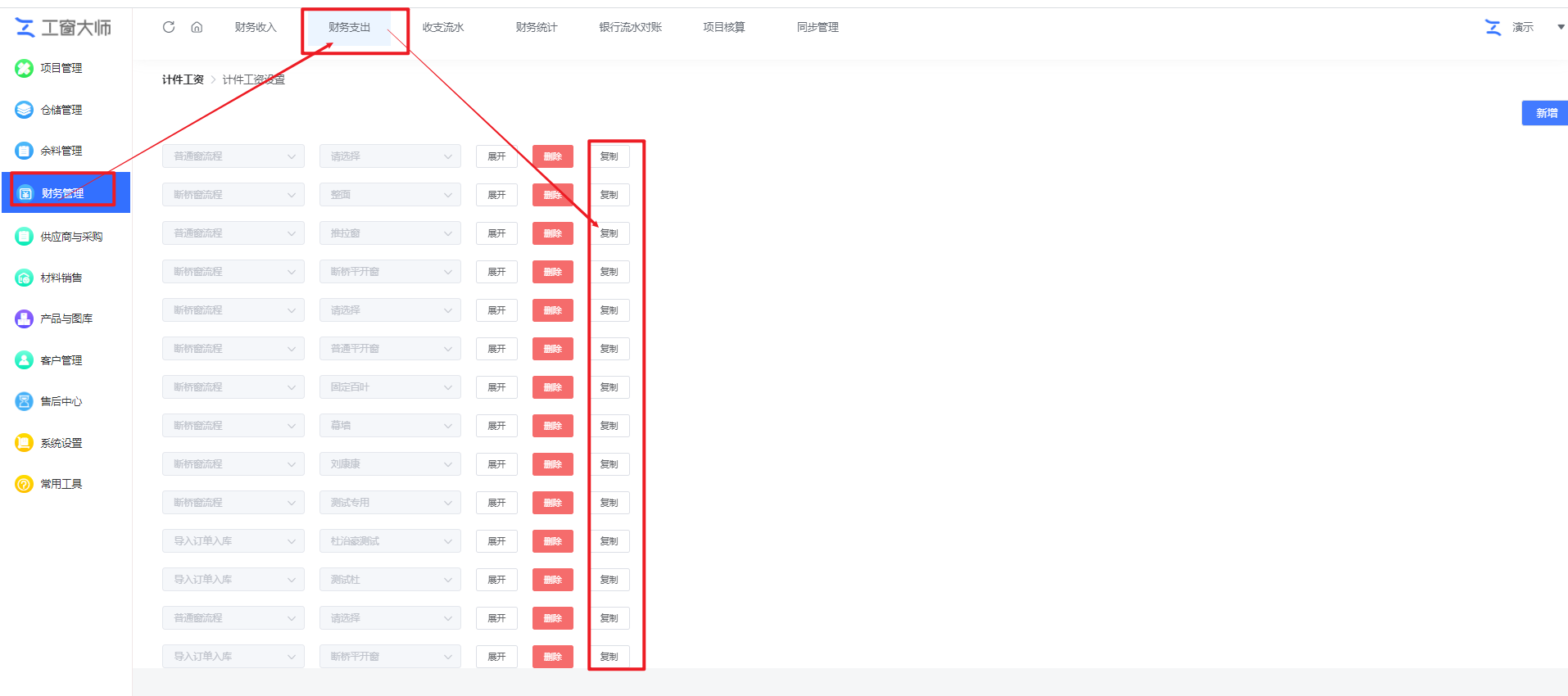This screenshot has width=1568, height=696.
Task: Go to 售后中心 in sidebar
Action: pyautogui.click(x=61, y=401)
